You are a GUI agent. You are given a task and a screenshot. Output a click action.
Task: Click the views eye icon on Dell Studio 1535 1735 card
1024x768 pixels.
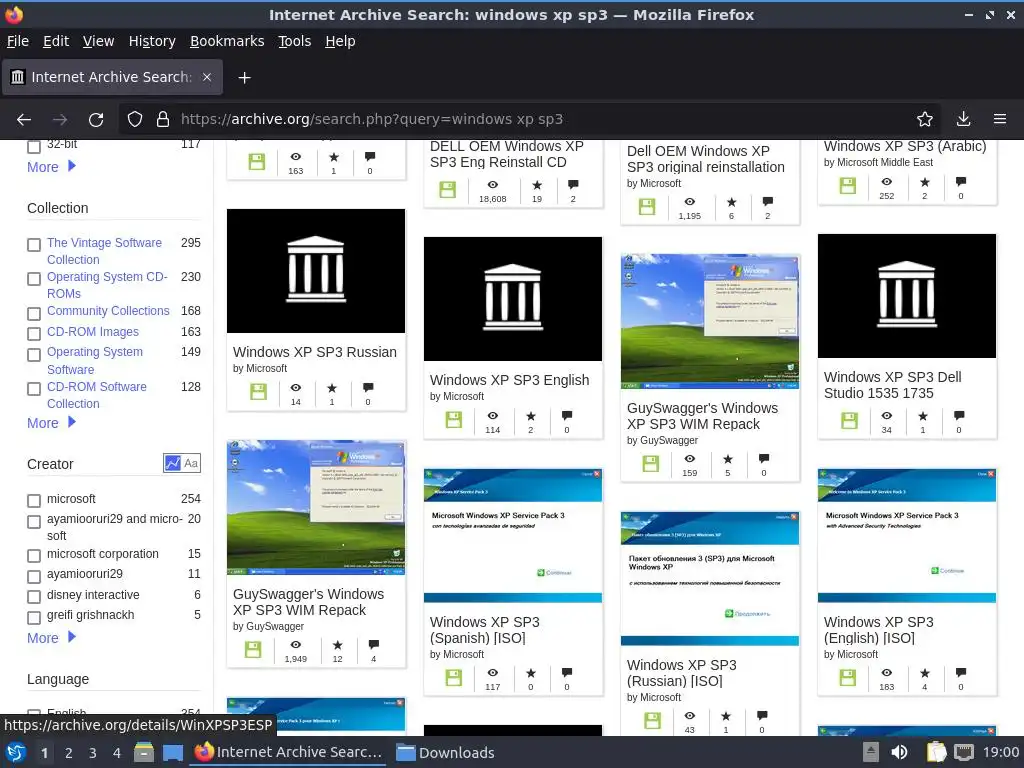(886, 416)
